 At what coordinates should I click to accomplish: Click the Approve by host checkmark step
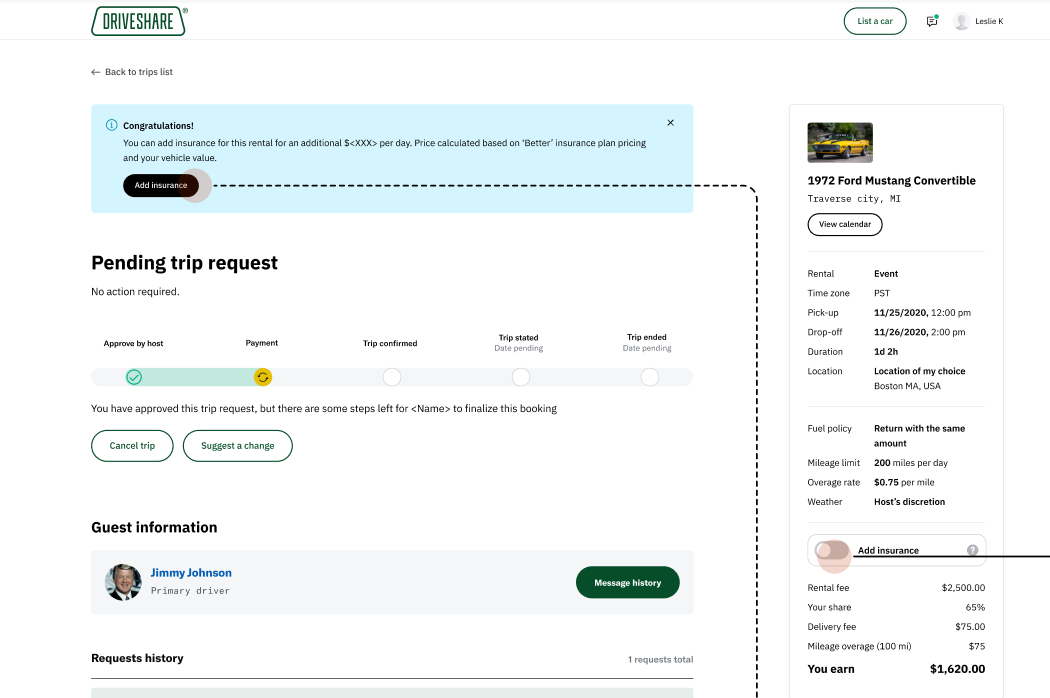coord(134,377)
